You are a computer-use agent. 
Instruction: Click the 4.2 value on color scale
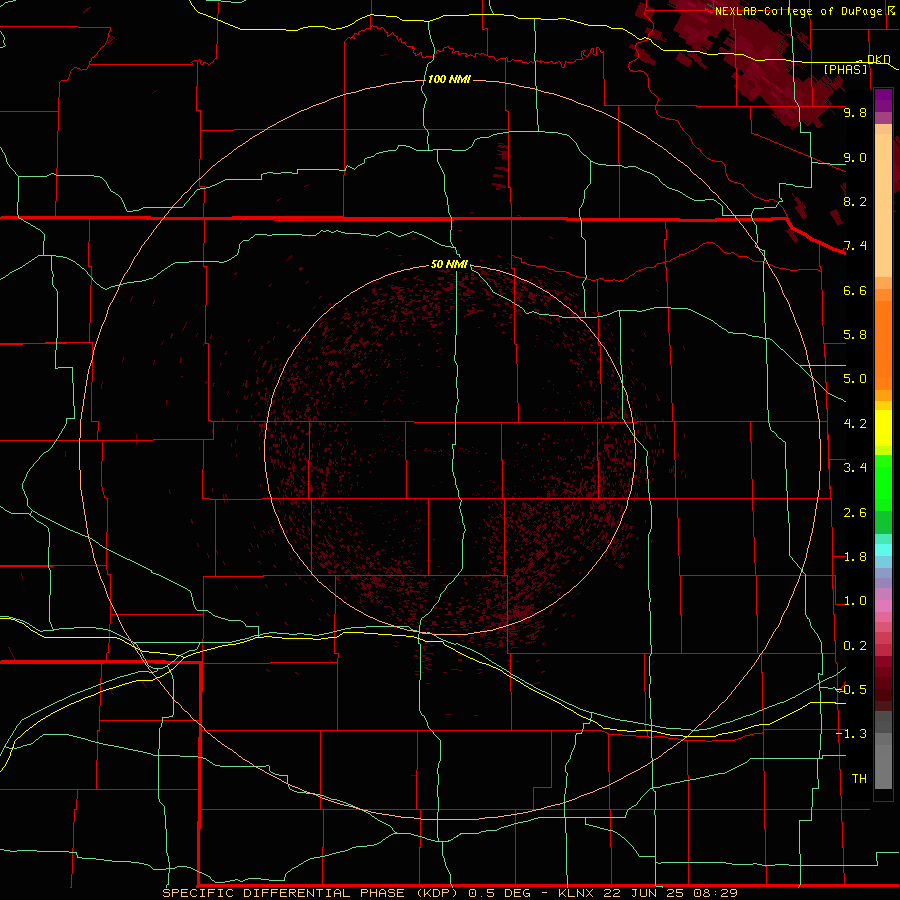click(x=855, y=424)
